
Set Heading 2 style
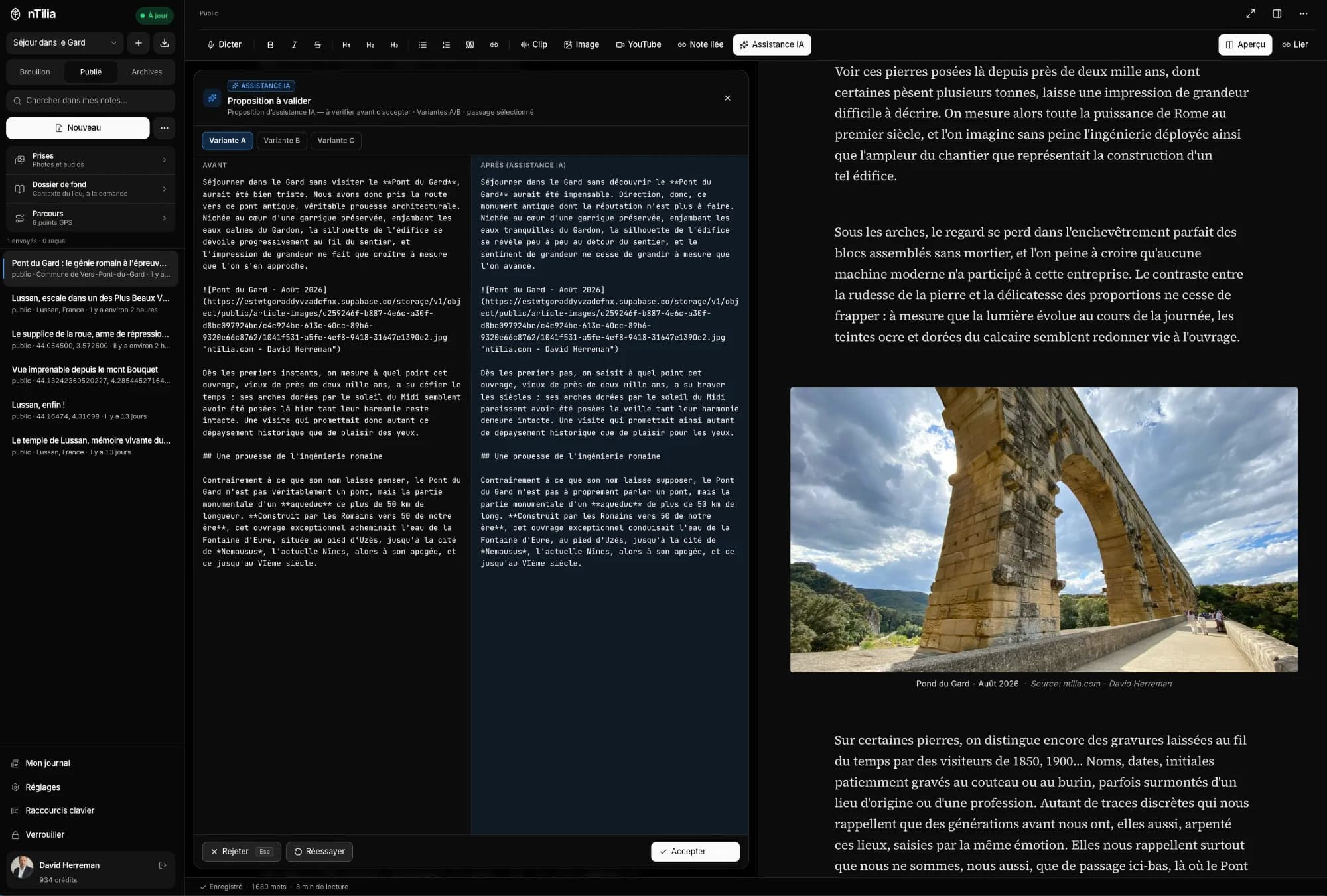pos(370,44)
